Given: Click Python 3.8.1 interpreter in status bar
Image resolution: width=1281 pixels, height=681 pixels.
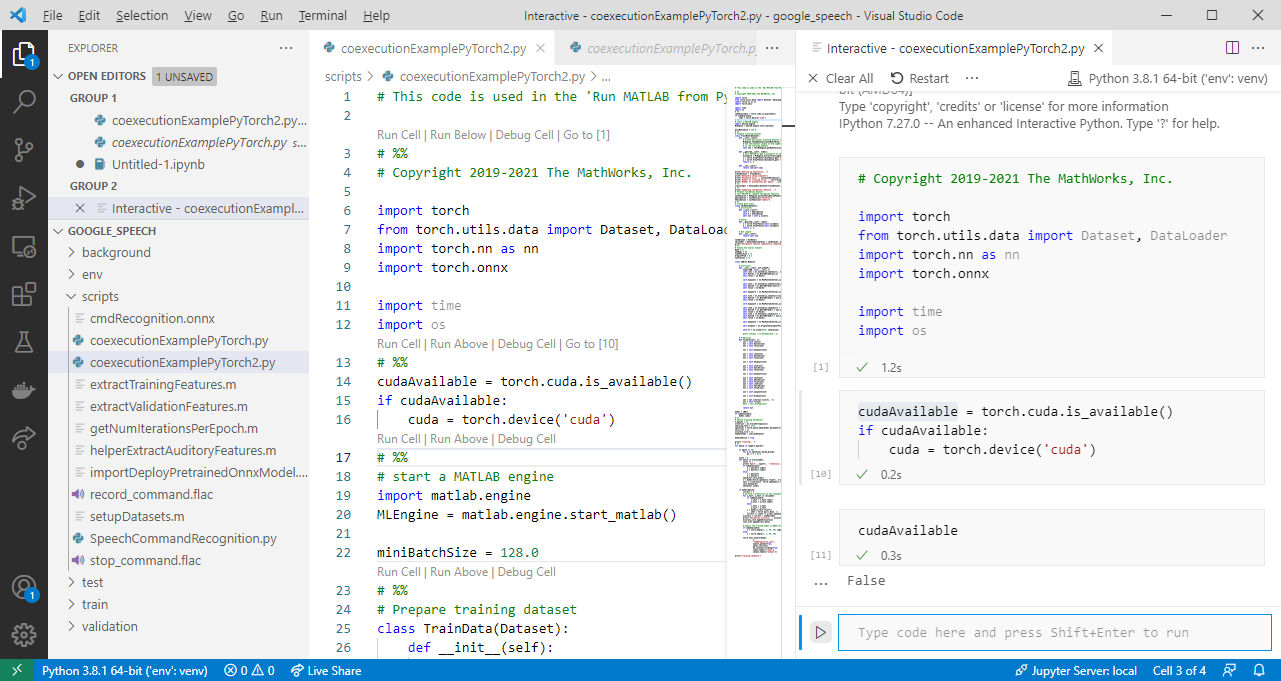Looking at the screenshot, I should pyautogui.click(x=124, y=670).
